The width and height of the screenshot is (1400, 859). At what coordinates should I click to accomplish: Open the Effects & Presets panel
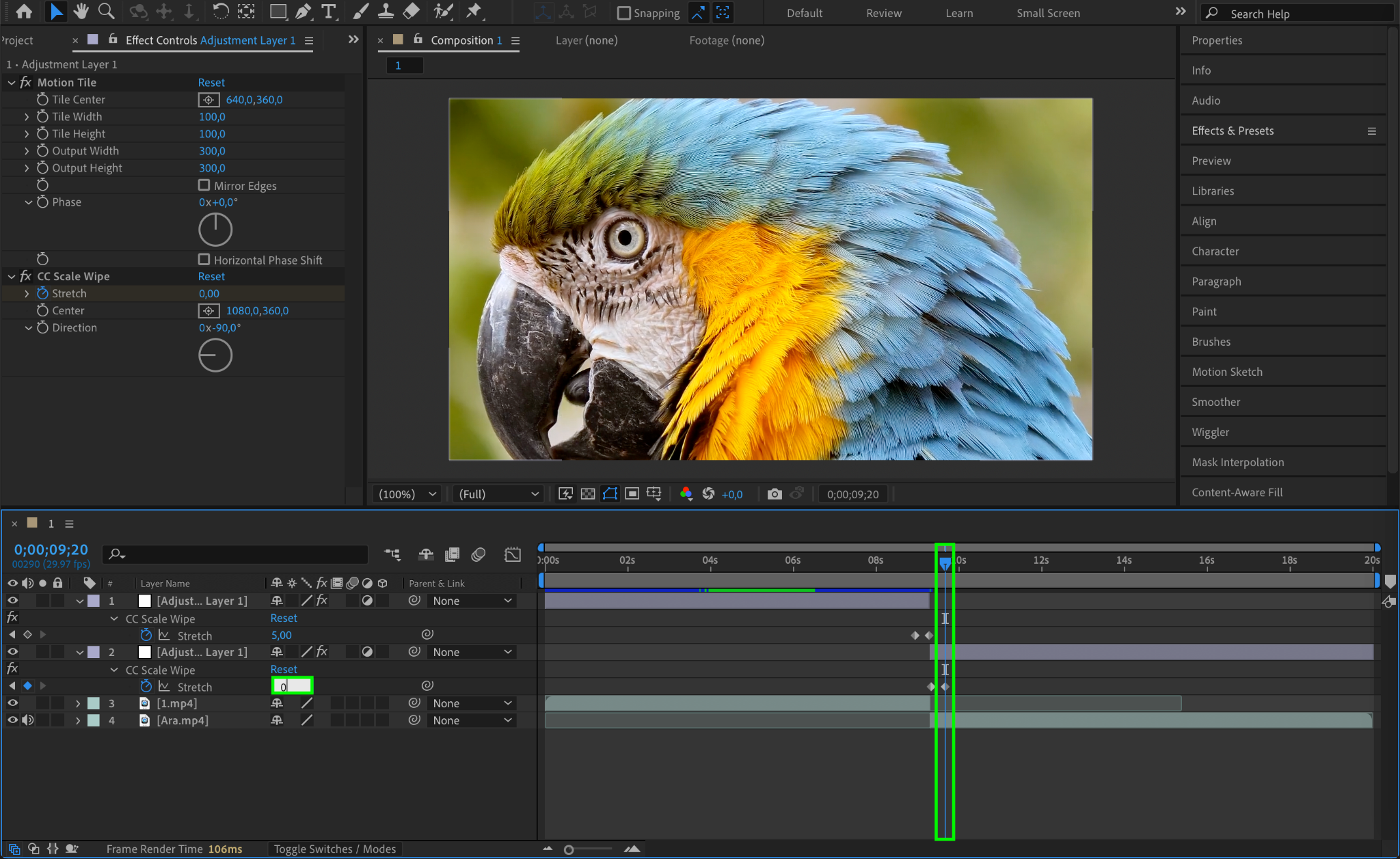(1233, 131)
